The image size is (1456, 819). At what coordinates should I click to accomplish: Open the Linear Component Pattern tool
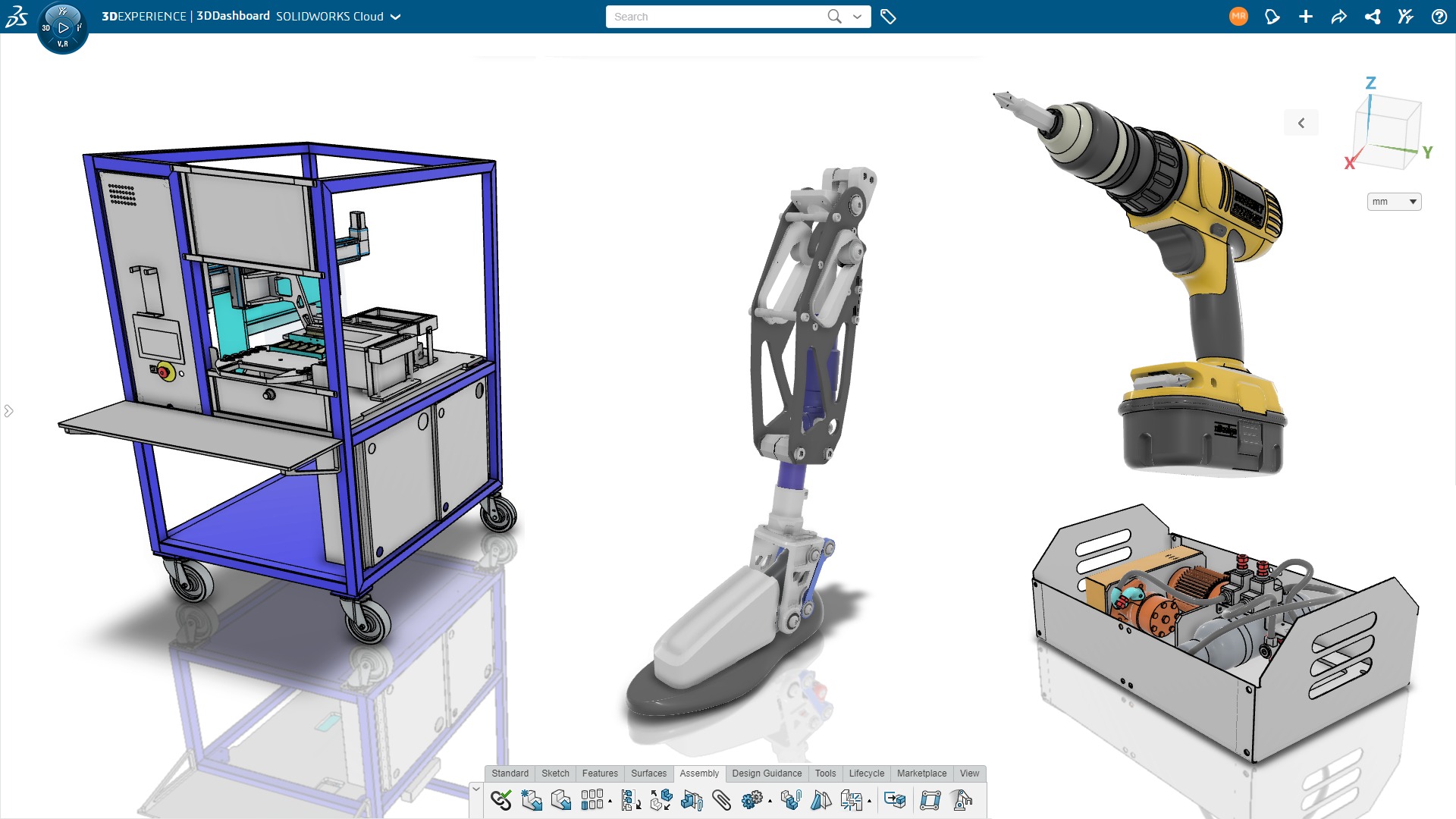tap(591, 800)
